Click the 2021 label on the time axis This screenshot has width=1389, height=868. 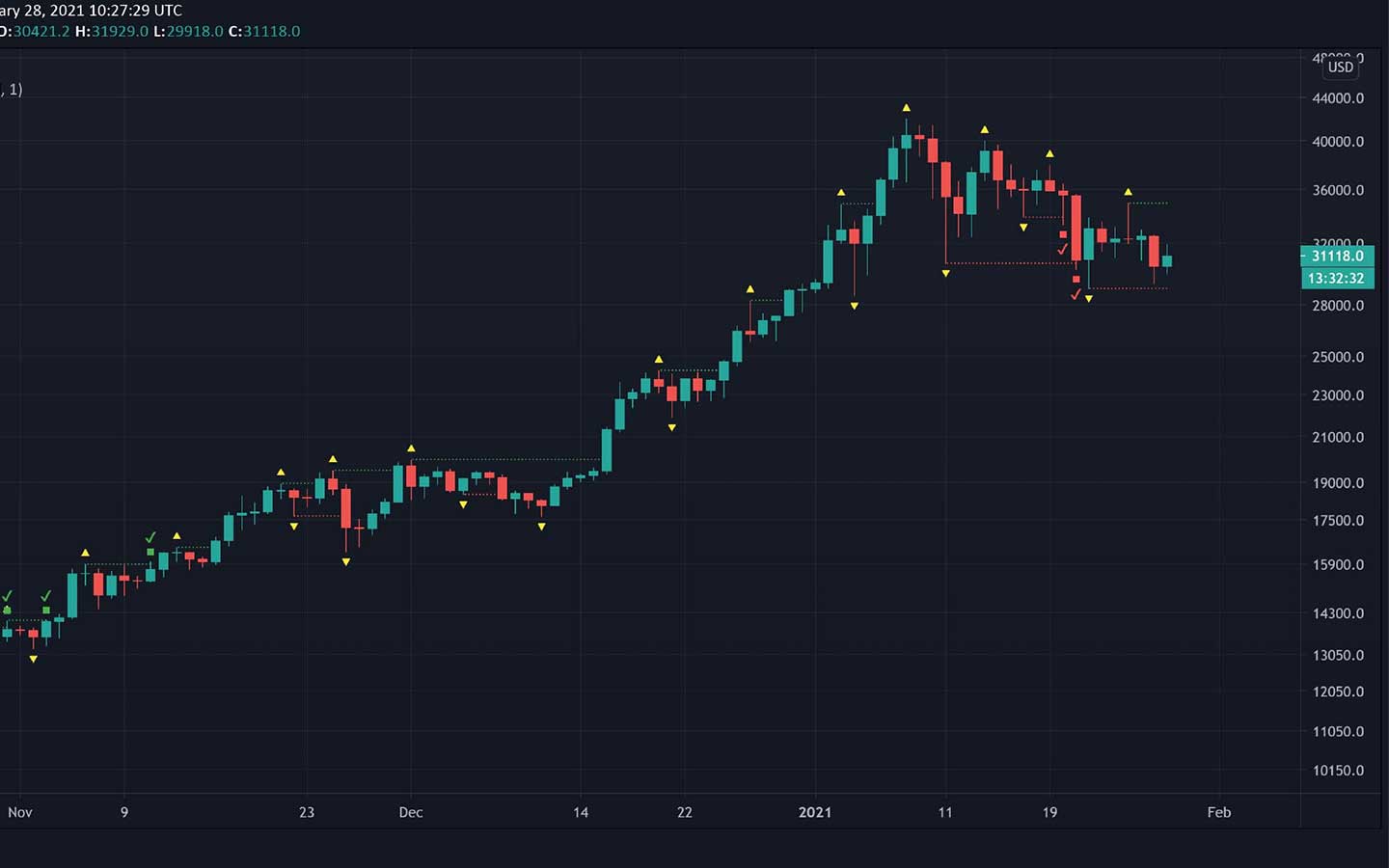pyautogui.click(x=815, y=812)
